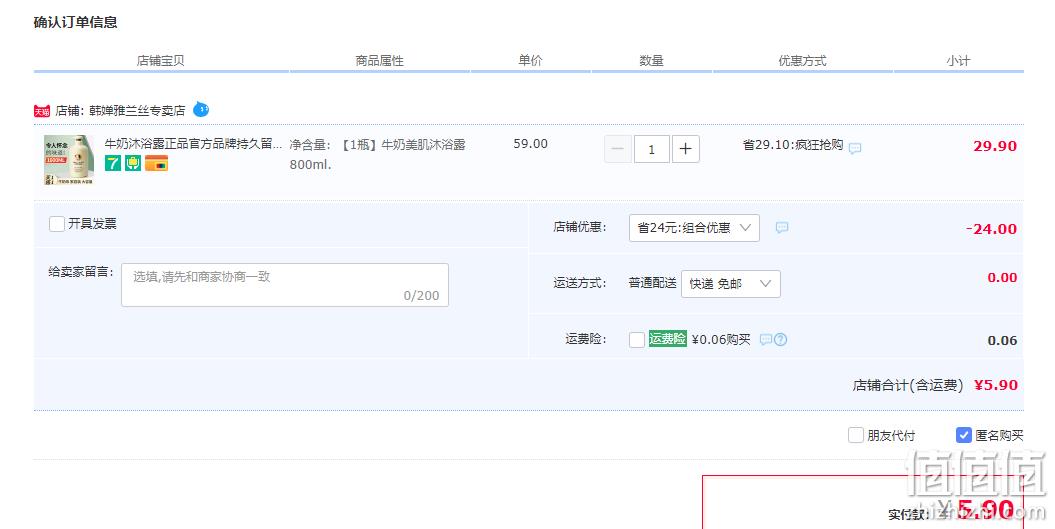This screenshot has height=529, width=1055.
Task: Check the 开具发票 invoice checkbox
Action: coord(57,223)
